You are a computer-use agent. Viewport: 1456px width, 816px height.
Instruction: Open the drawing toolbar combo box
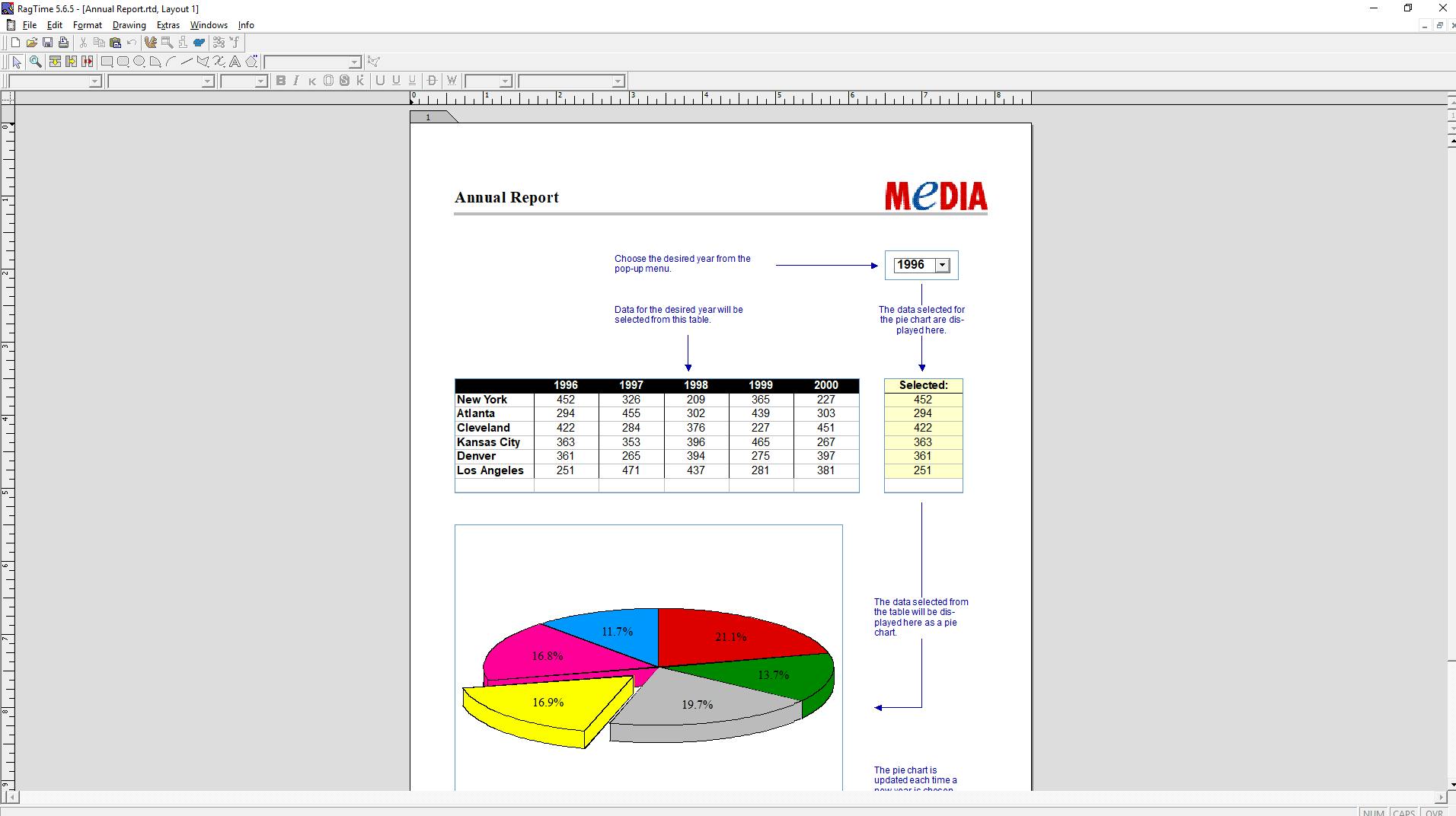354,62
